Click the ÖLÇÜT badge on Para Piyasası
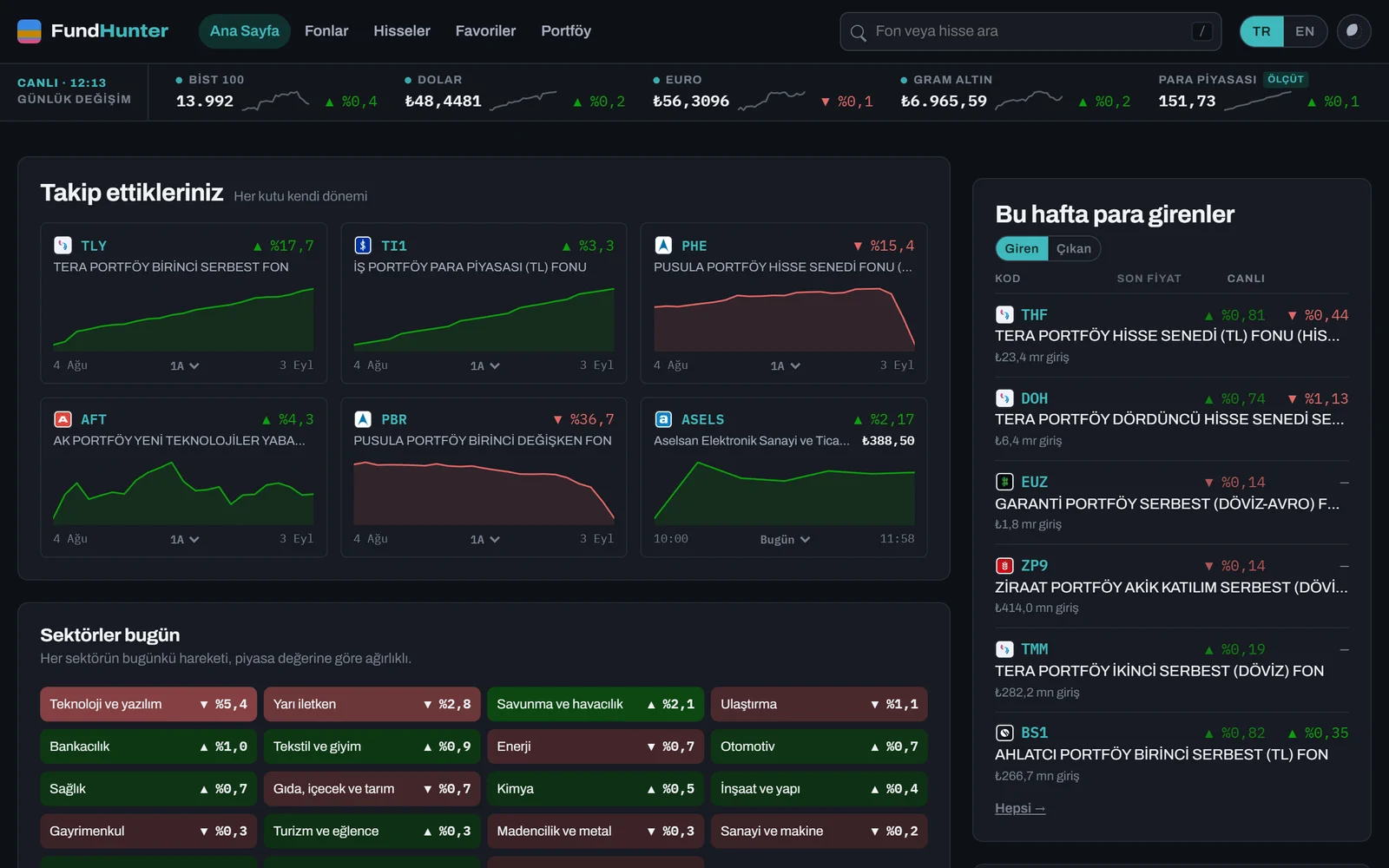Viewport: 1389px width, 868px height. [1286, 79]
